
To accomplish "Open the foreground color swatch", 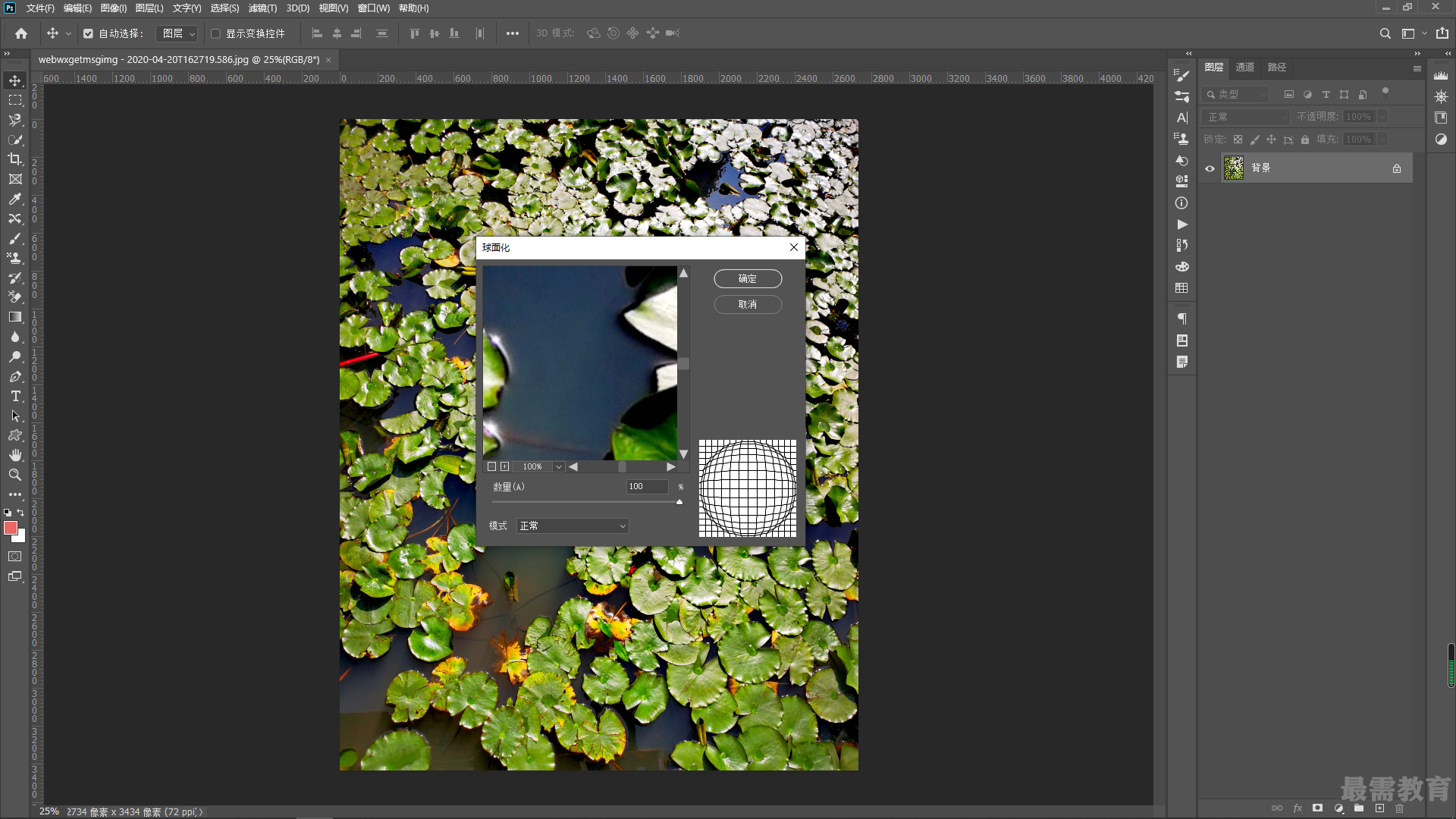I will click(x=11, y=528).
